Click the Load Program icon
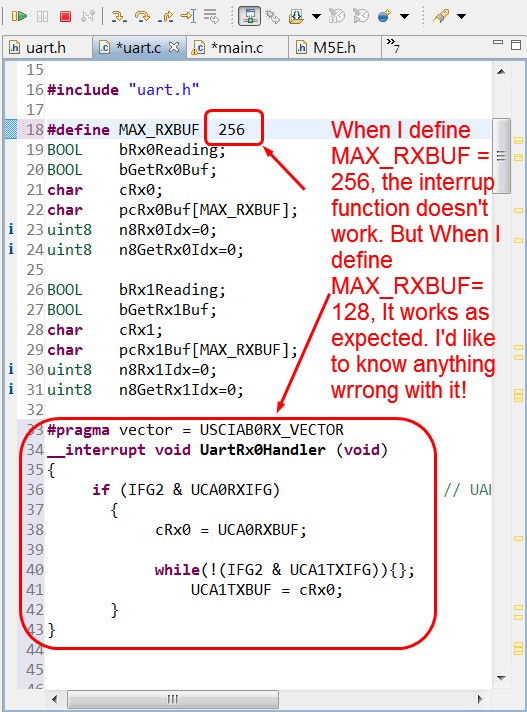 coord(296,17)
